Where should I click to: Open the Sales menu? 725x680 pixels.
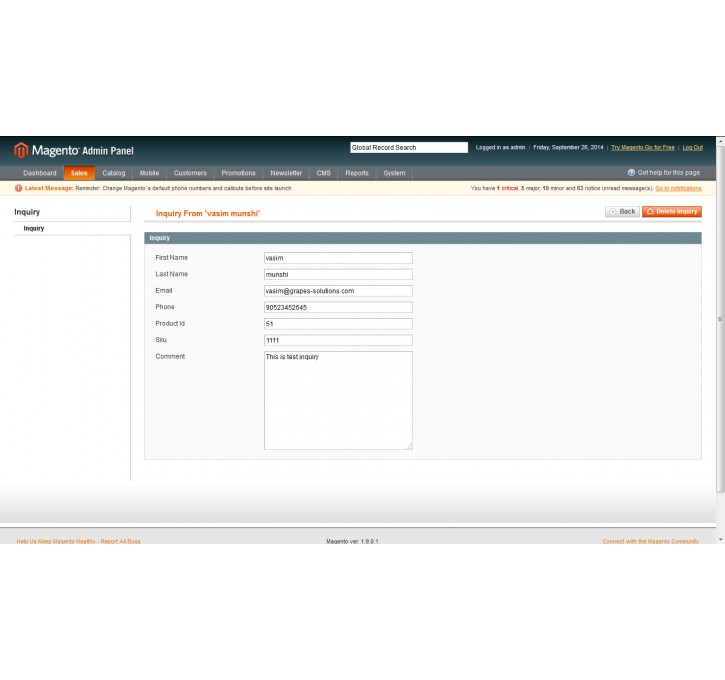79,173
